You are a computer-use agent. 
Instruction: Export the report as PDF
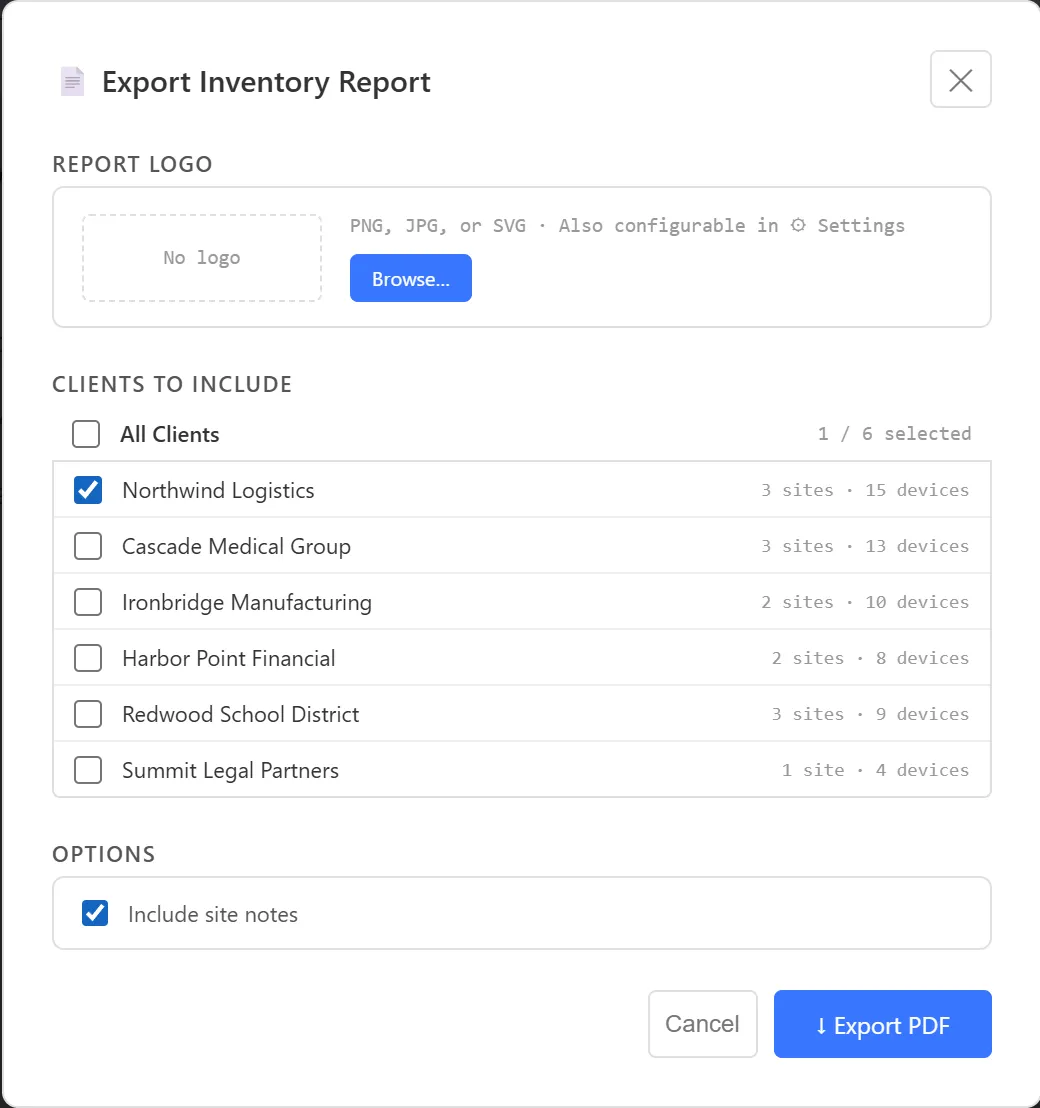[882, 1024]
